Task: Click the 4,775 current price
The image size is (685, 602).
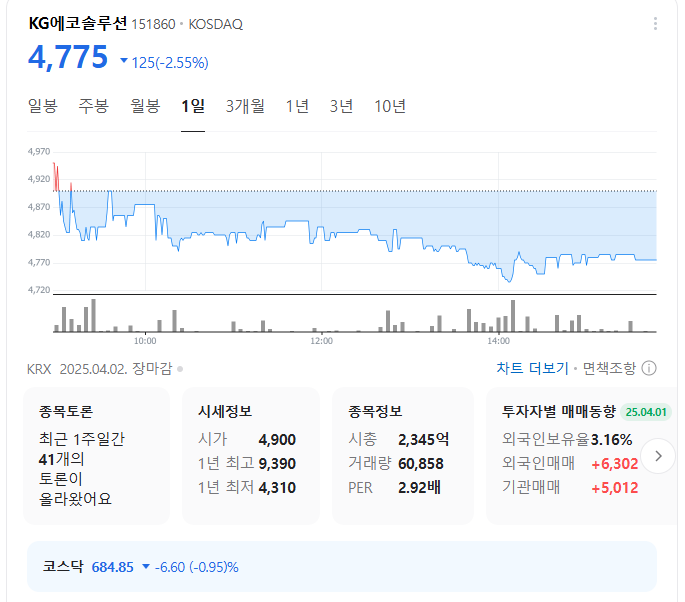Action: pyautogui.click(x=68, y=57)
